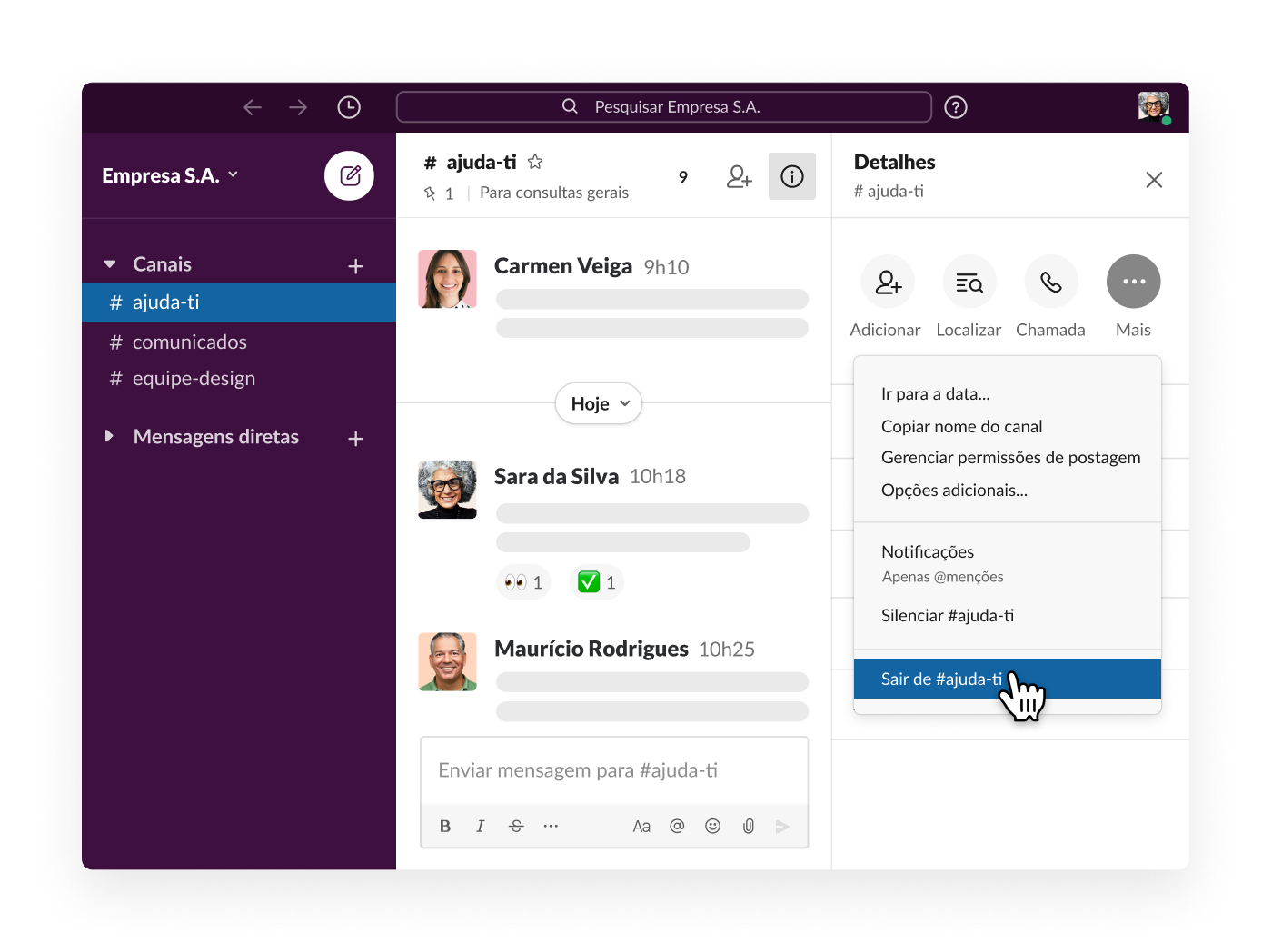
Task: Click the Sara da Silva sender name
Action: [556, 476]
